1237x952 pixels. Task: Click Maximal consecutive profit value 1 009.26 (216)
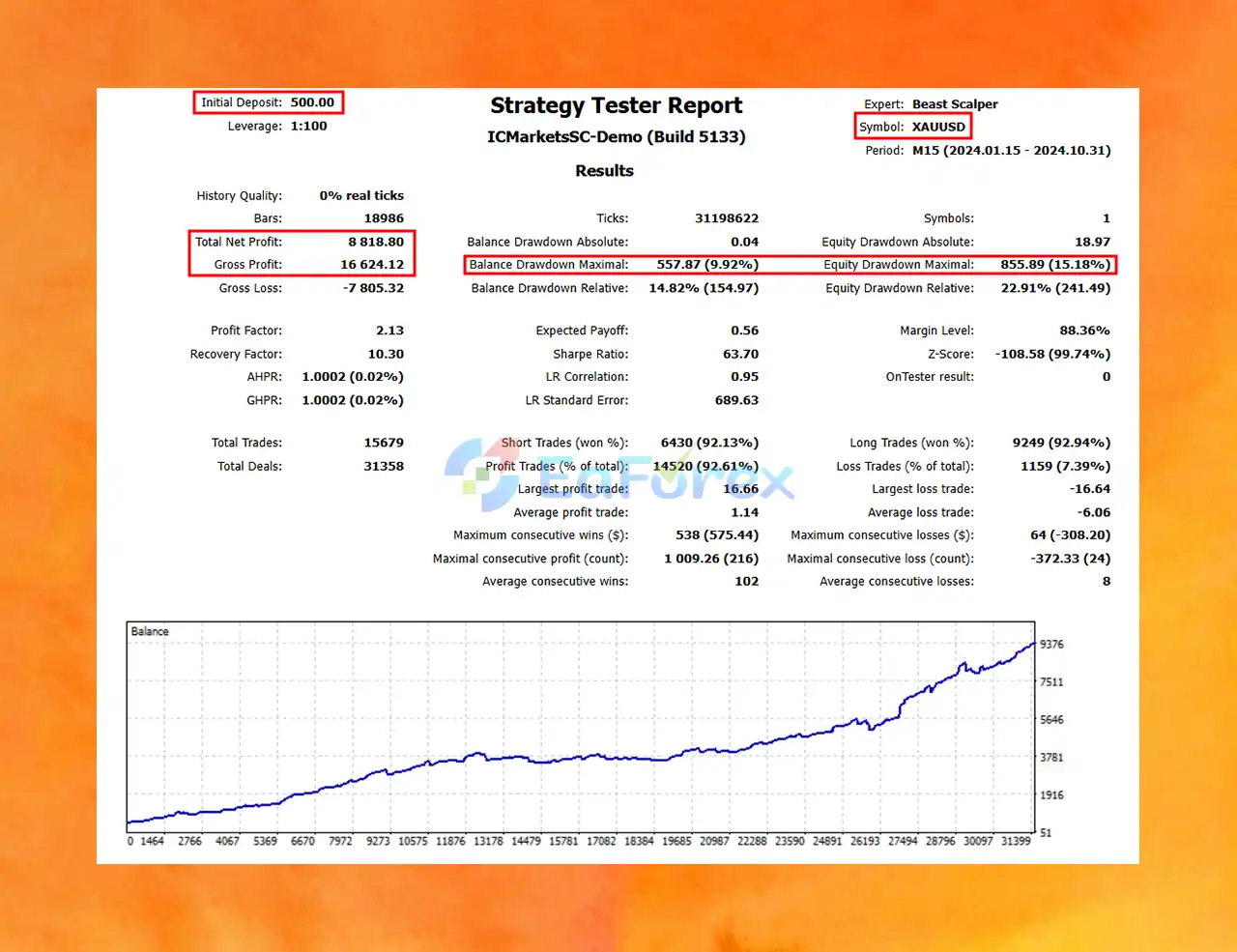point(711,559)
